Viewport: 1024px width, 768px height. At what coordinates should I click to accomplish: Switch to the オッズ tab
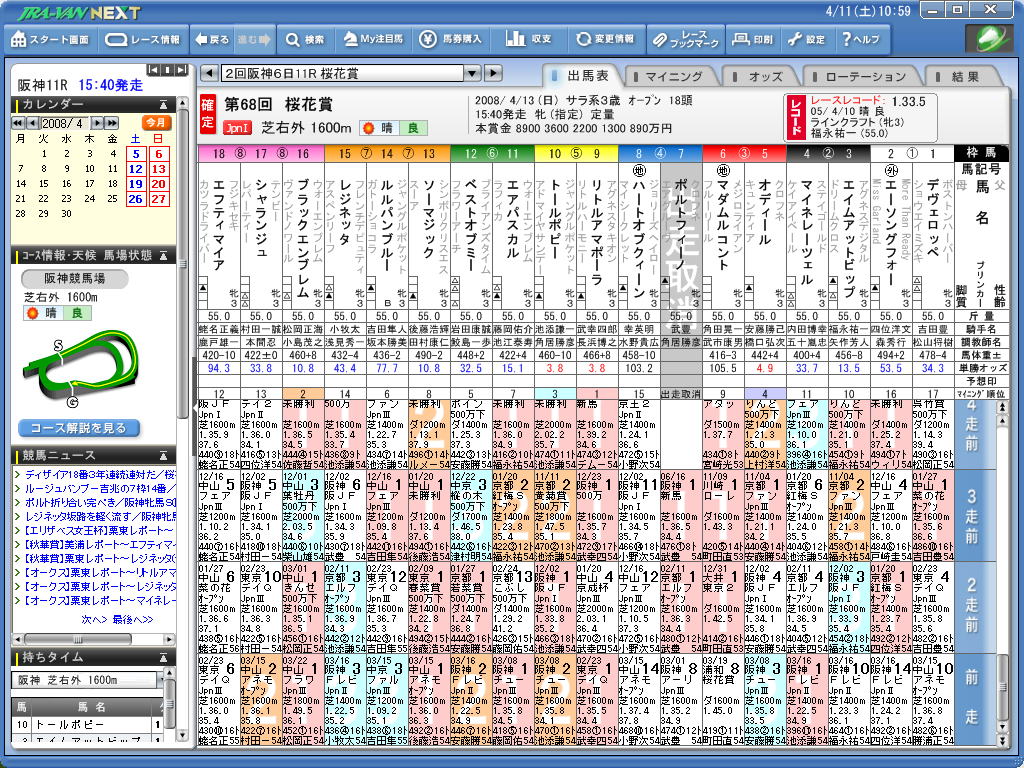click(x=765, y=77)
